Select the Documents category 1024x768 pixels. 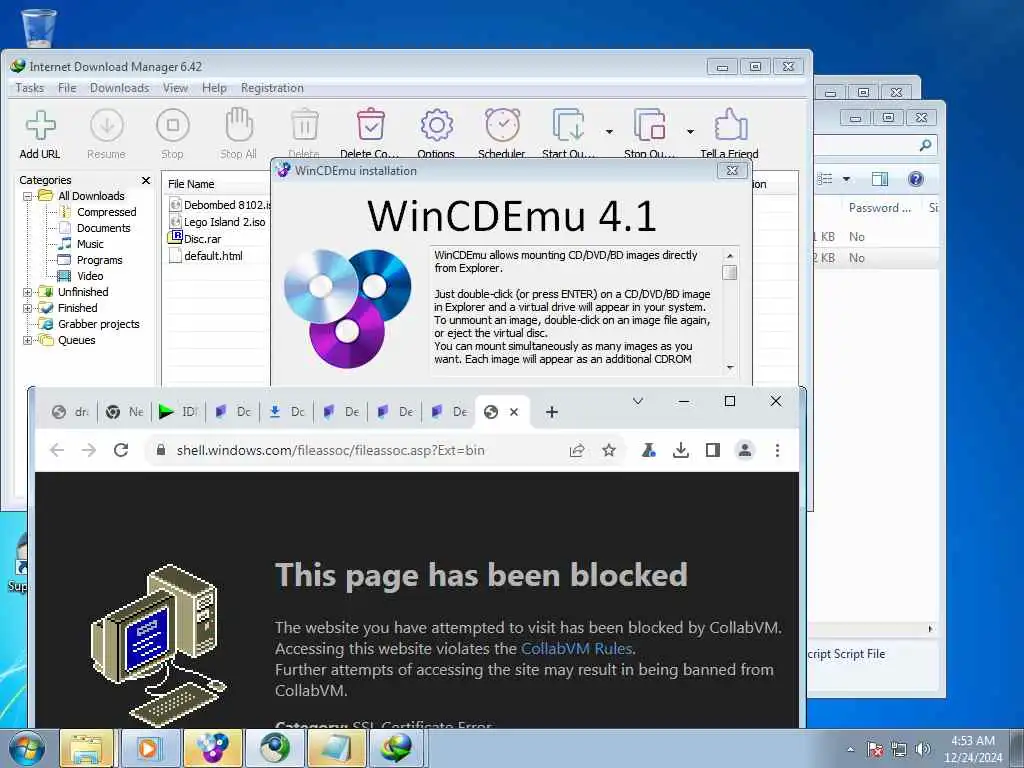click(x=103, y=228)
